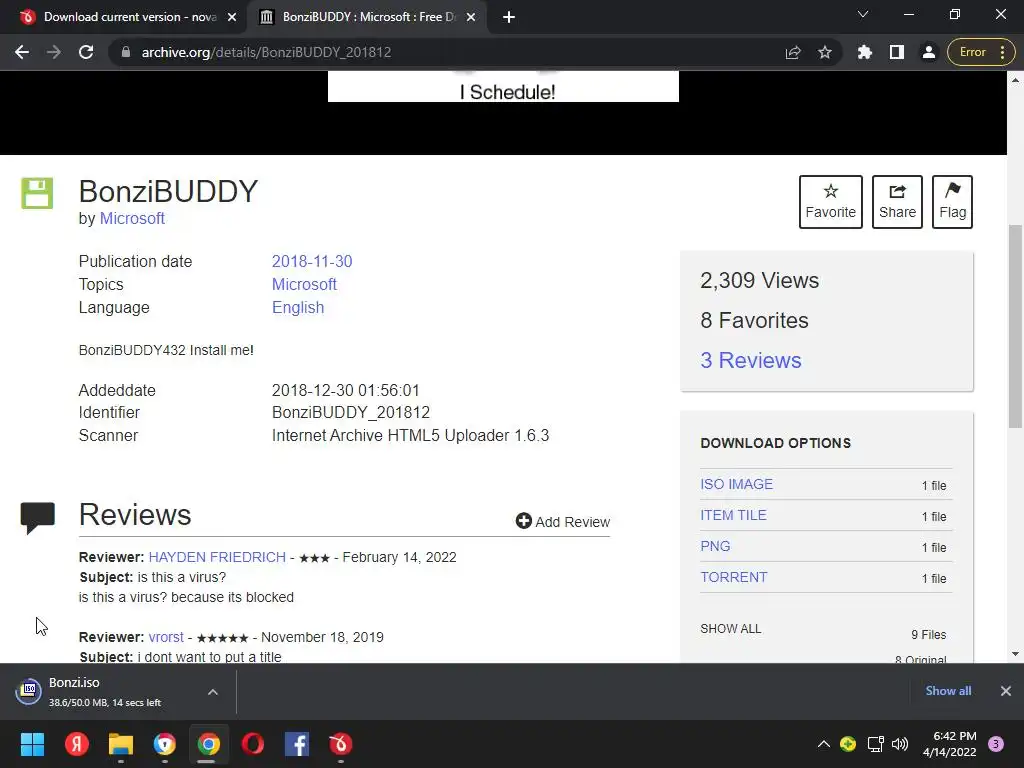
Task: Open the Windows Start menu
Action: 32,744
